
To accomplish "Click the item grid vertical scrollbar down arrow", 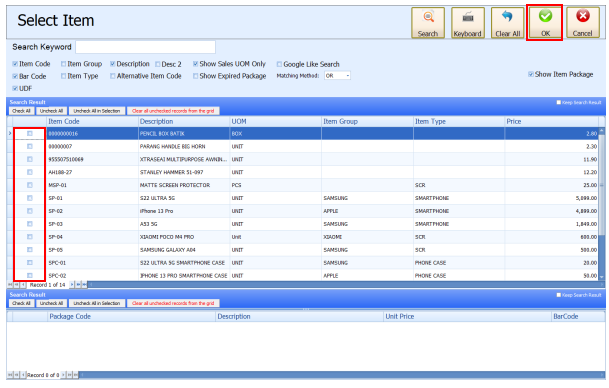I will (602, 277).
